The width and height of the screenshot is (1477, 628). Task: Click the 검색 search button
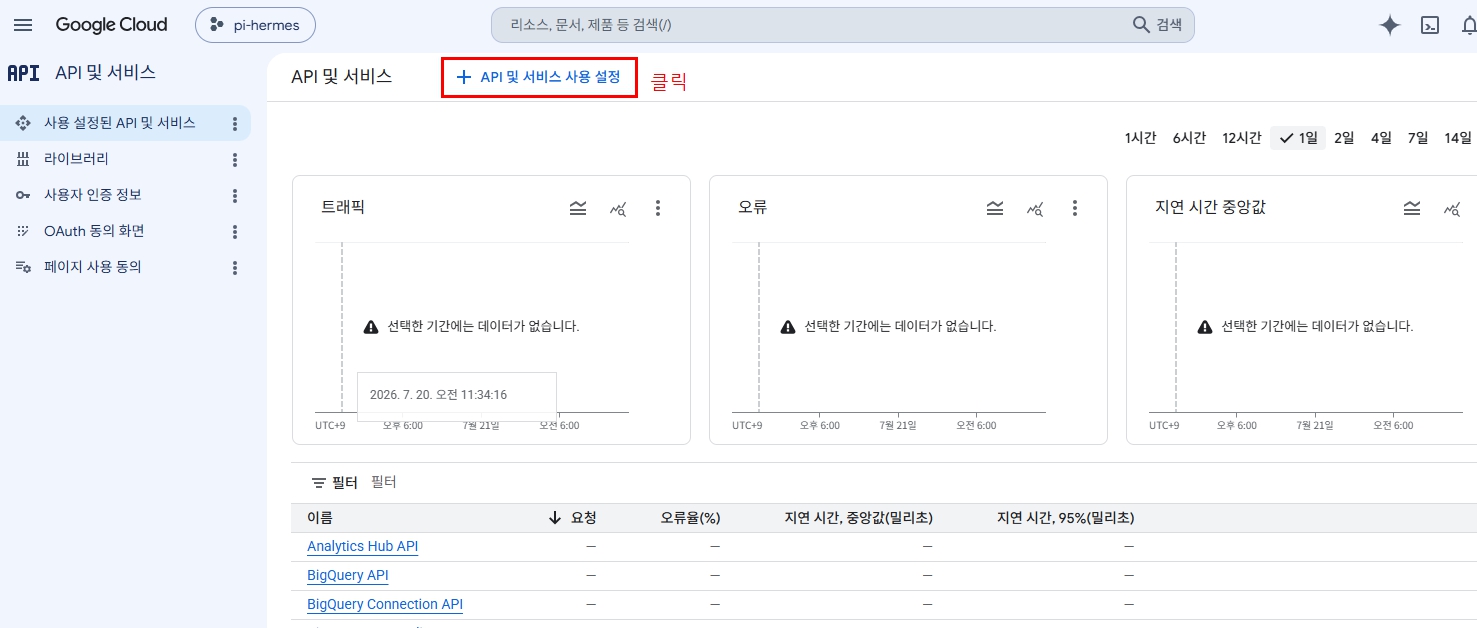point(1157,25)
